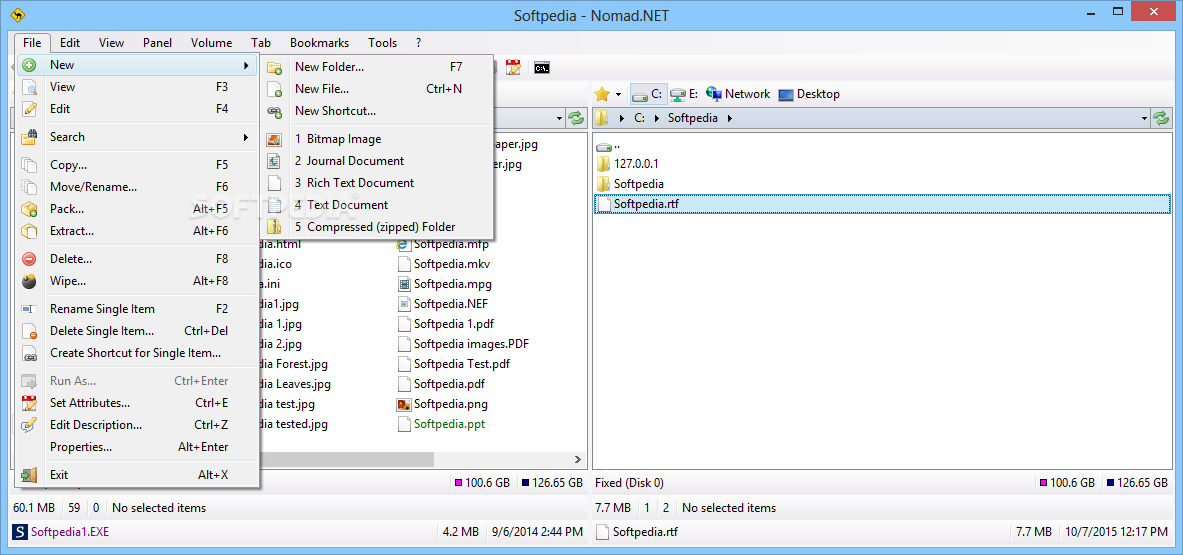Click C: in the breadcrumb path
Image resolution: width=1183 pixels, height=555 pixels.
point(640,118)
